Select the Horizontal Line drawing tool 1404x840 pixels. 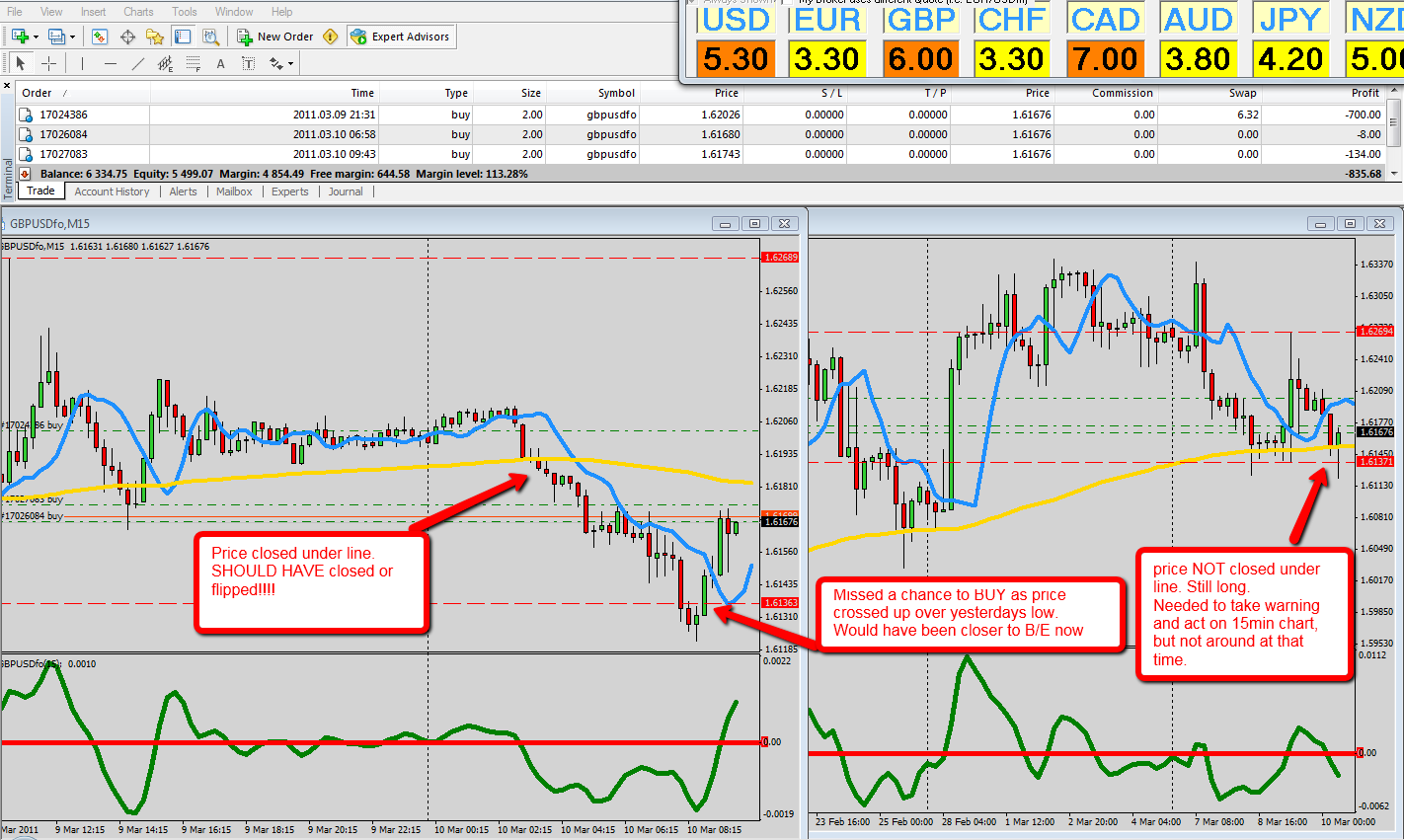110,63
